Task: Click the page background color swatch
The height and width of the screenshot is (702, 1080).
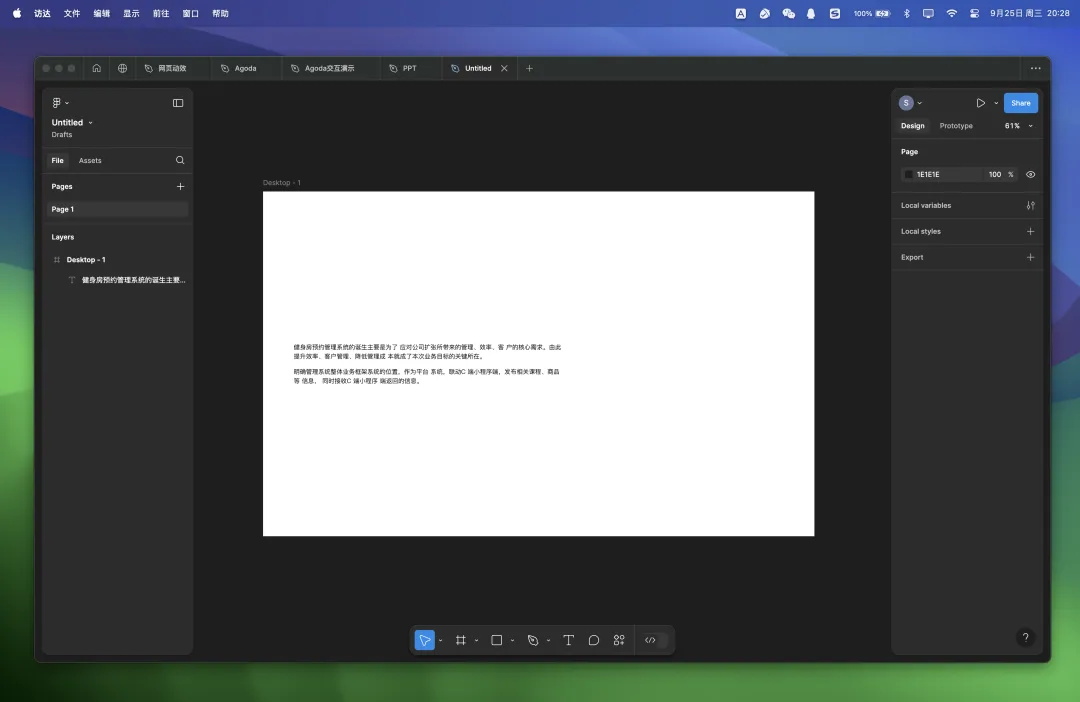Action: tap(909, 174)
